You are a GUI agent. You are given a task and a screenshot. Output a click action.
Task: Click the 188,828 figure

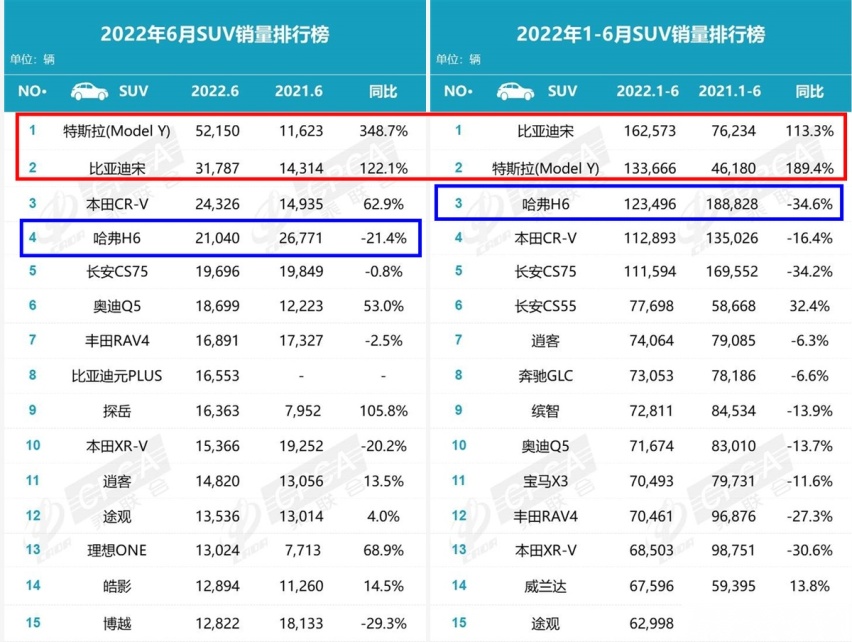coord(732,204)
